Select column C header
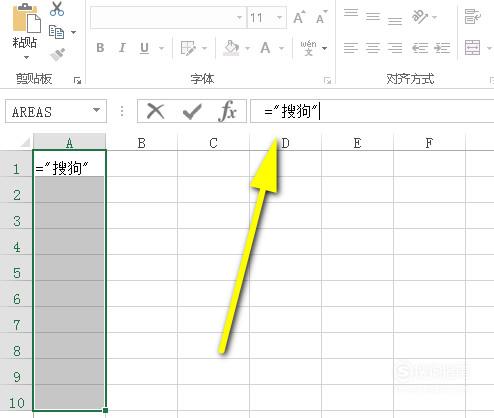Screen dimensions: 494x418 point(213,143)
